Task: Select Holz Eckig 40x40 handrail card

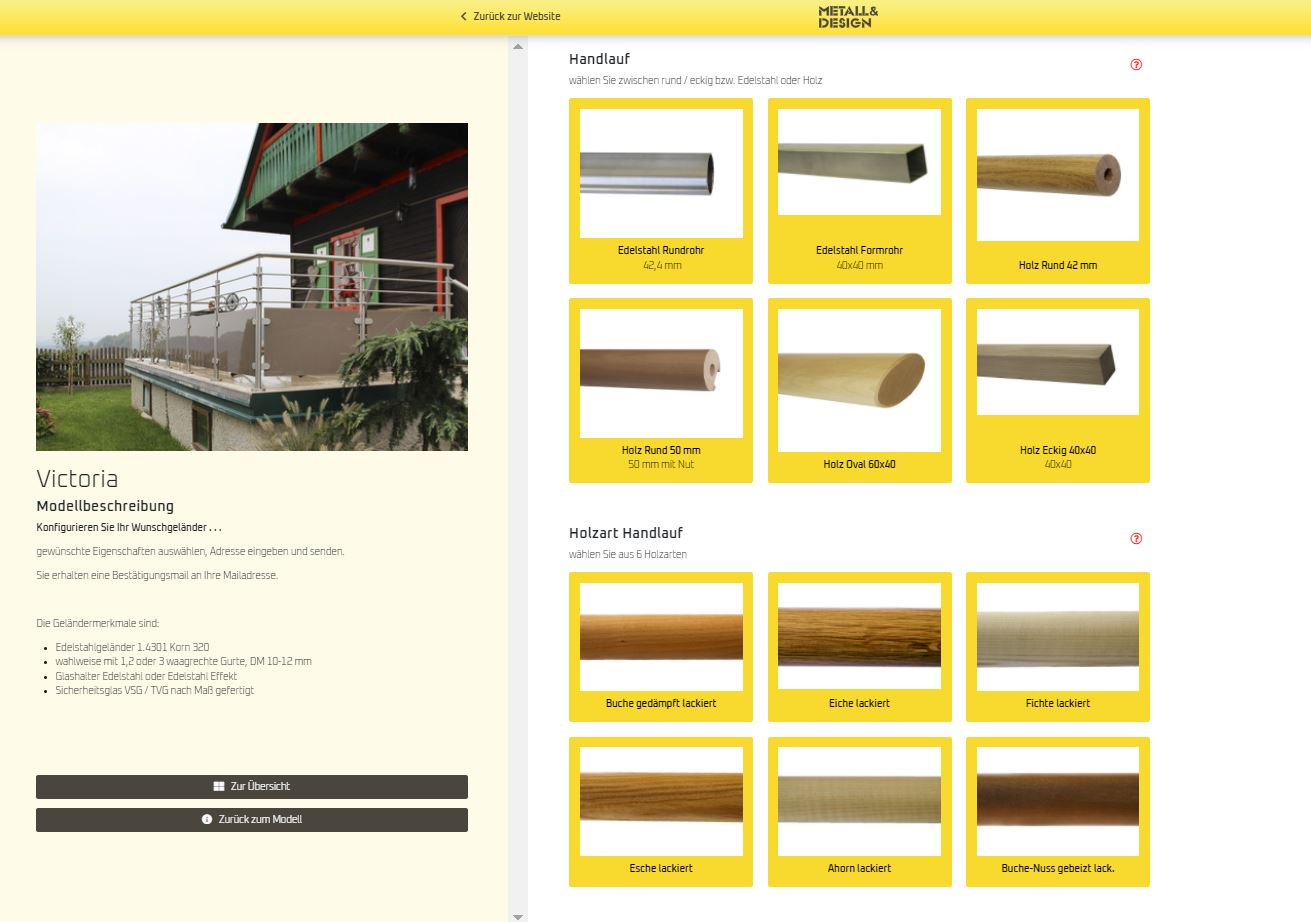Action: pos(1058,391)
